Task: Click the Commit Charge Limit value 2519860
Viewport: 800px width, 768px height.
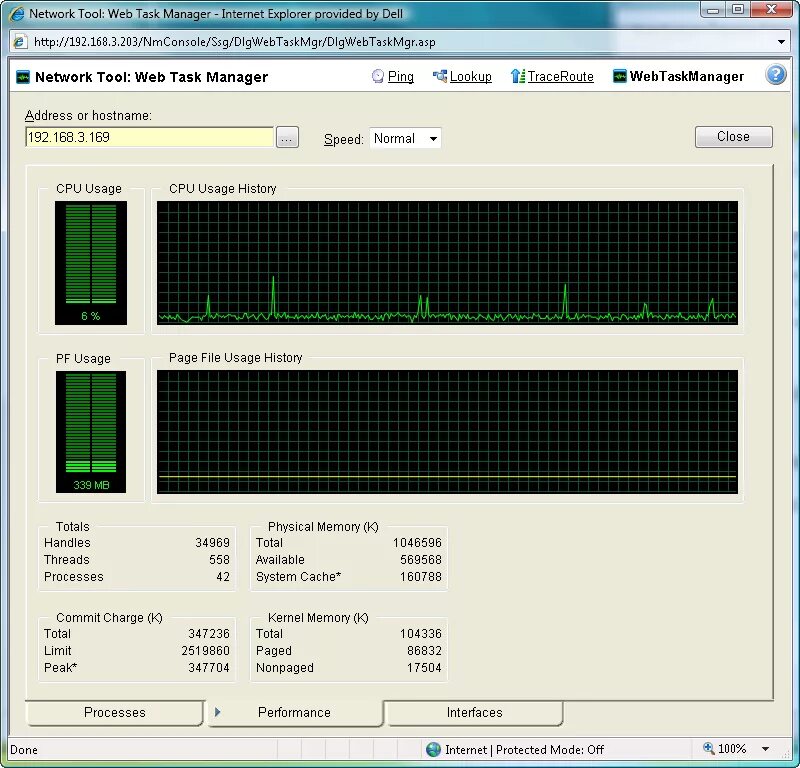Action: coord(206,651)
